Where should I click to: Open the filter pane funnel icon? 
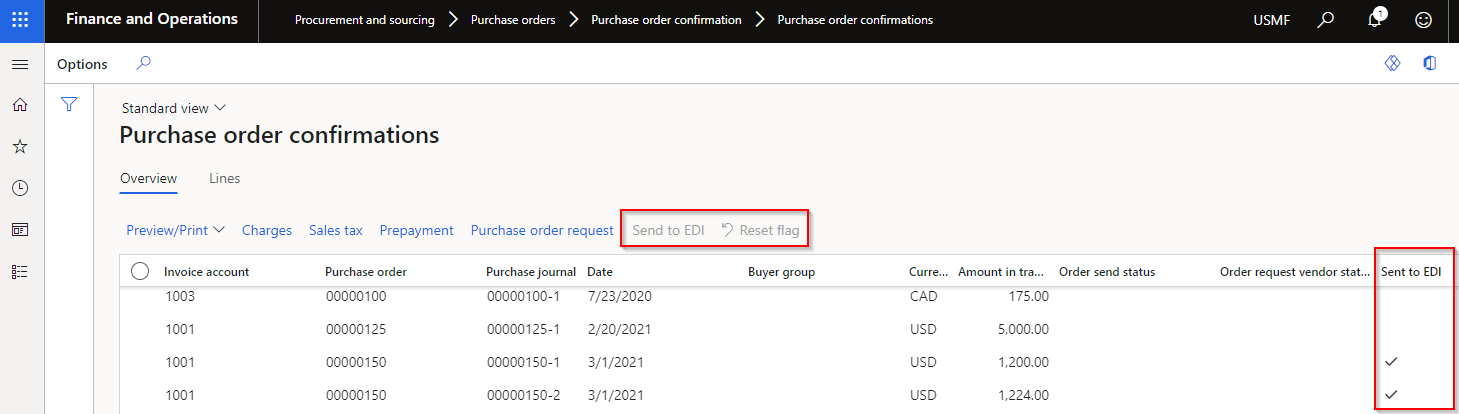[x=69, y=104]
